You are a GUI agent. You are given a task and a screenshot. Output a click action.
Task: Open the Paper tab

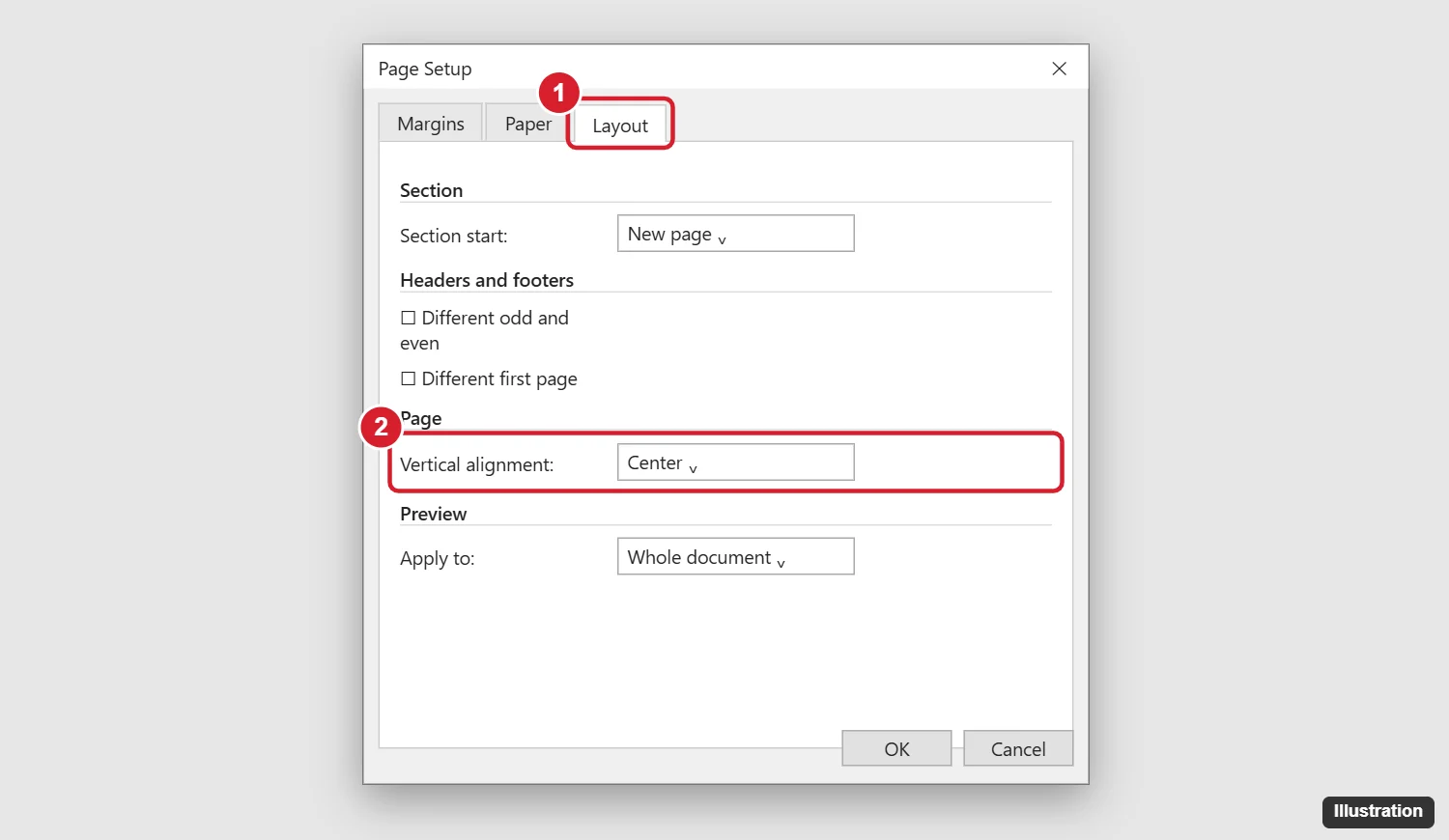point(527,124)
